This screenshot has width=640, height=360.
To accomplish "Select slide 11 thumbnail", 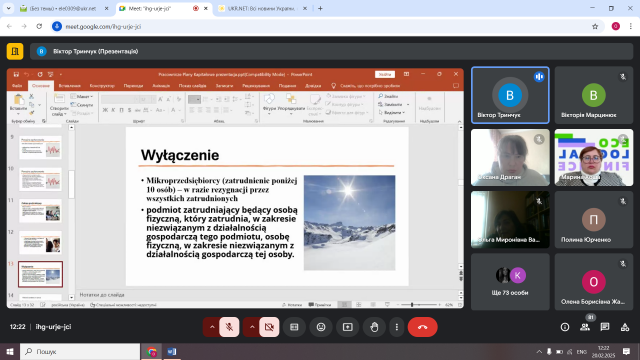I will point(40,211).
